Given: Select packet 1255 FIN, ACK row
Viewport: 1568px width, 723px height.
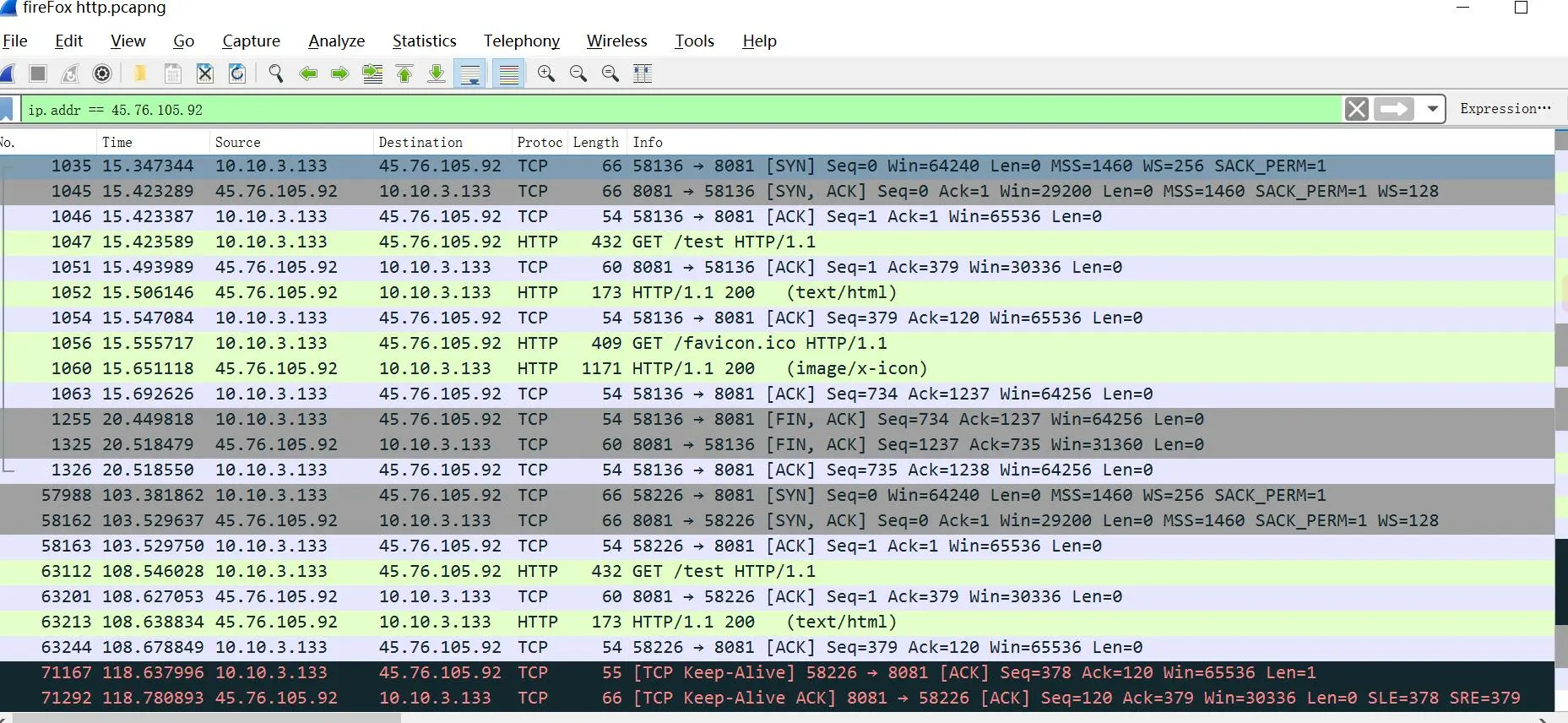Looking at the screenshot, I should 777,419.
